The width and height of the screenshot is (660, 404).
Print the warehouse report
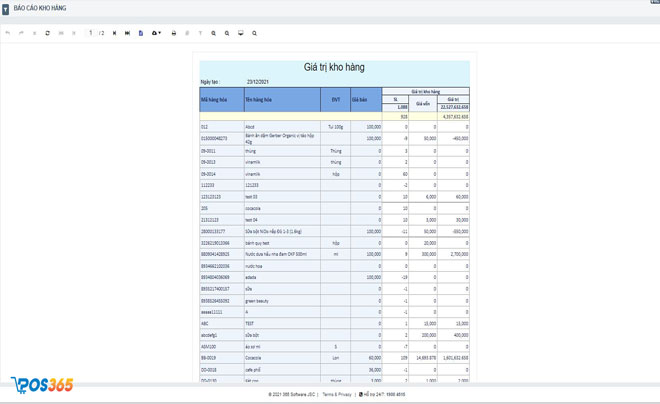coord(174,33)
